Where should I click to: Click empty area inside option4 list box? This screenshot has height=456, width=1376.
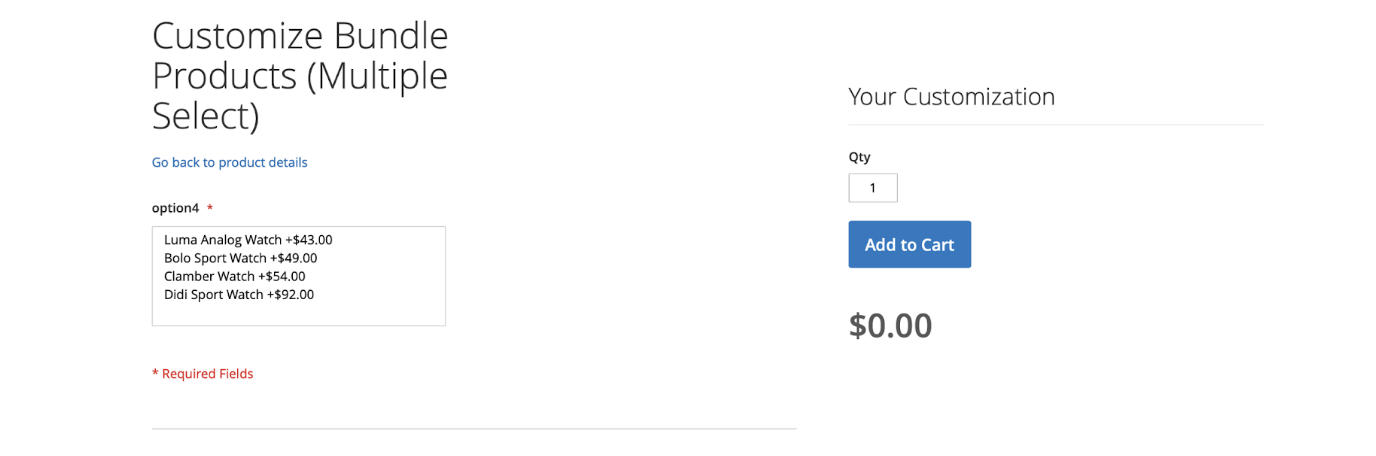298,314
